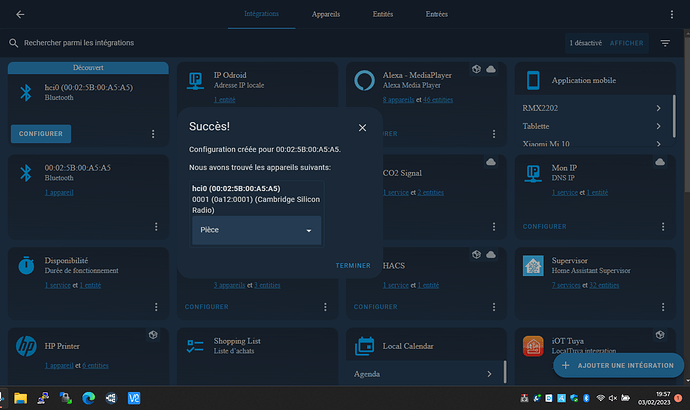Go back with the arrow icon

click(x=20, y=15)
